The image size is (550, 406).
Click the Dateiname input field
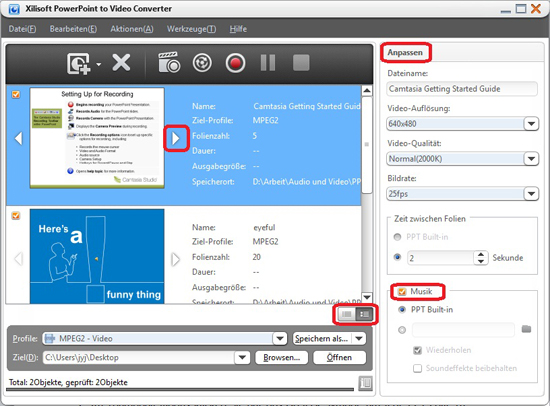pyautogui.click(x=462, y=89)
